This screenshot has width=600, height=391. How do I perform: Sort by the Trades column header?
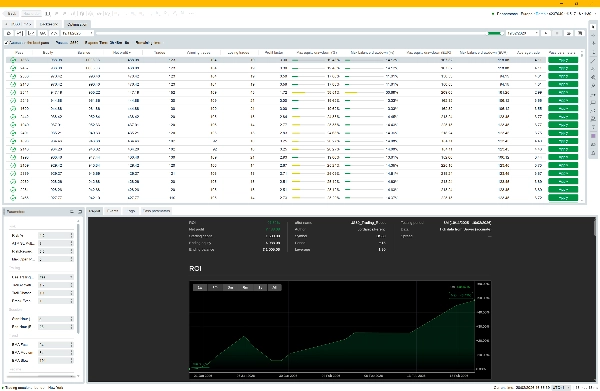[160, 52]
